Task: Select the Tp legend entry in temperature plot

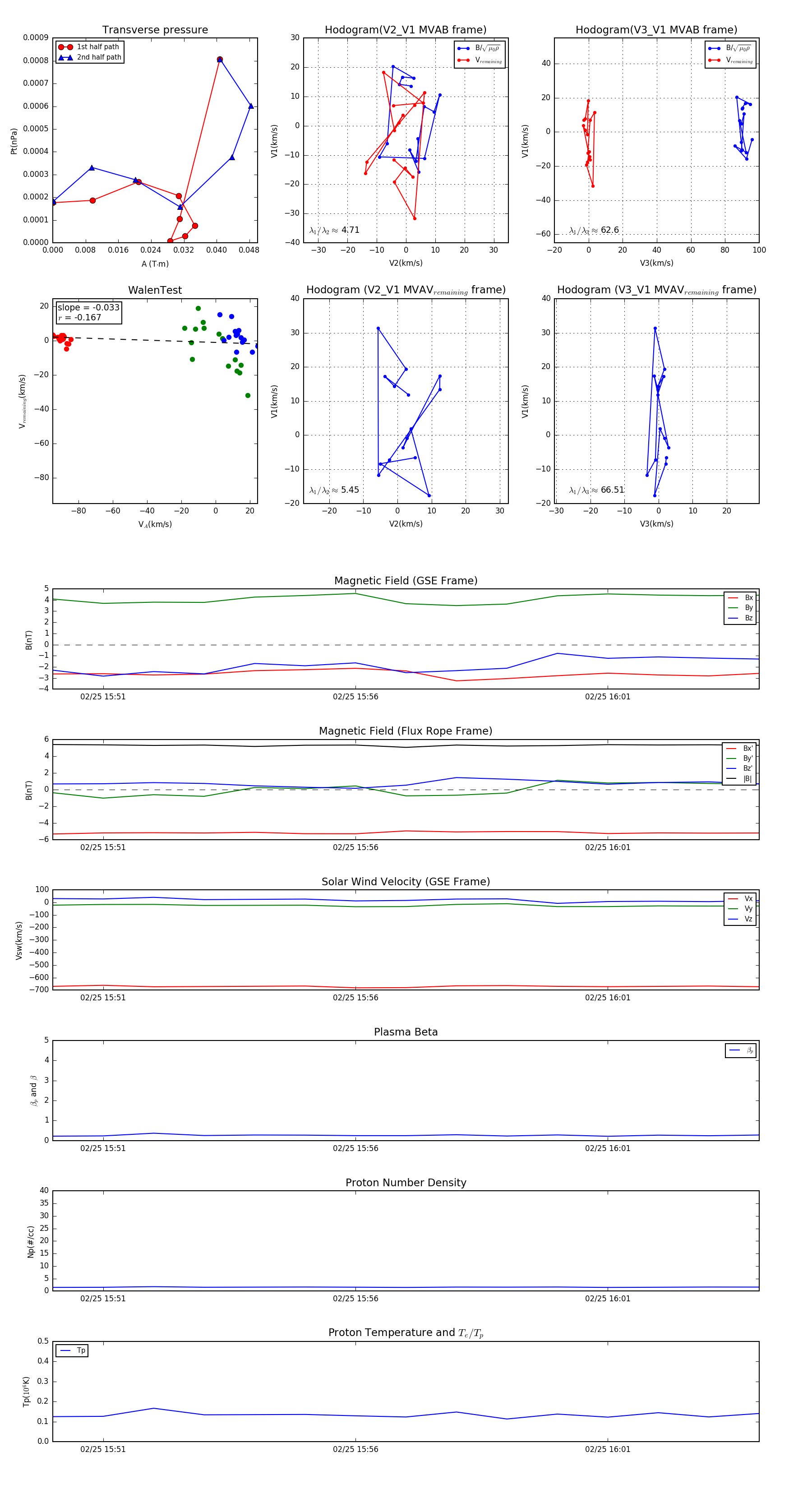Action: coord(72,1351)
